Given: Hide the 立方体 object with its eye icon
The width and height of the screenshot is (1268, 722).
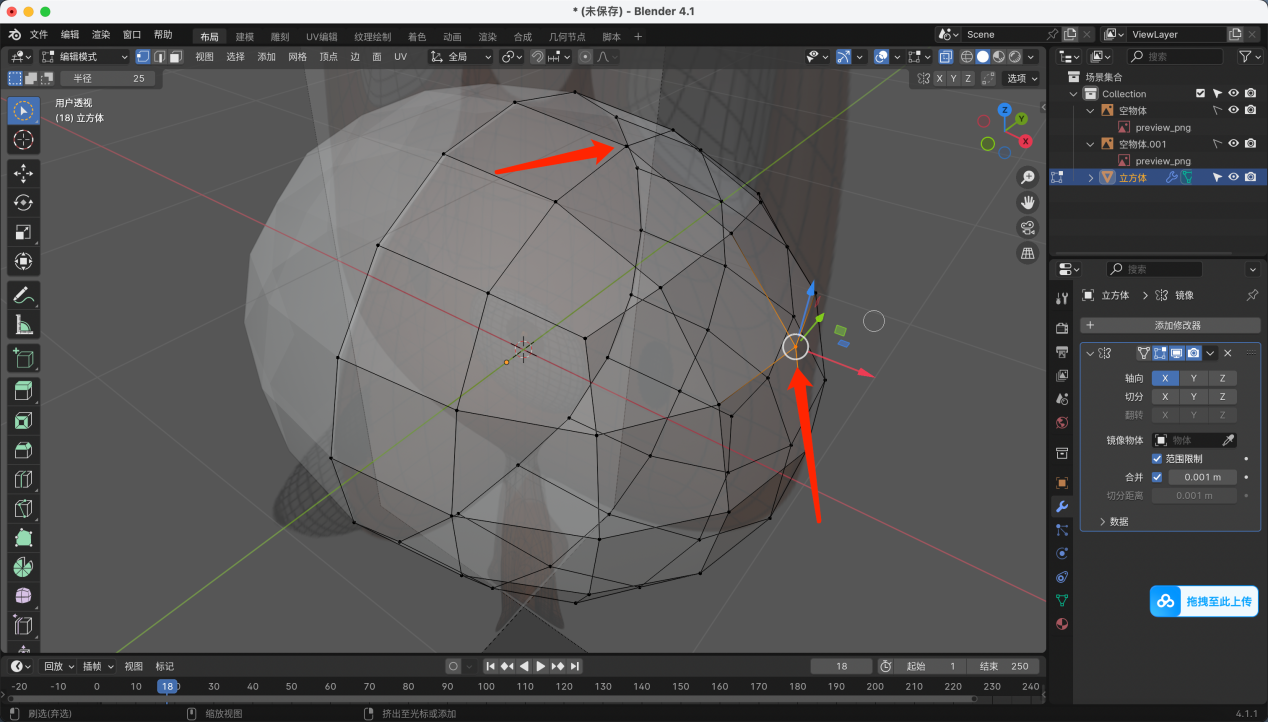Looking at the screenshot, I should tap(1234, 177).
